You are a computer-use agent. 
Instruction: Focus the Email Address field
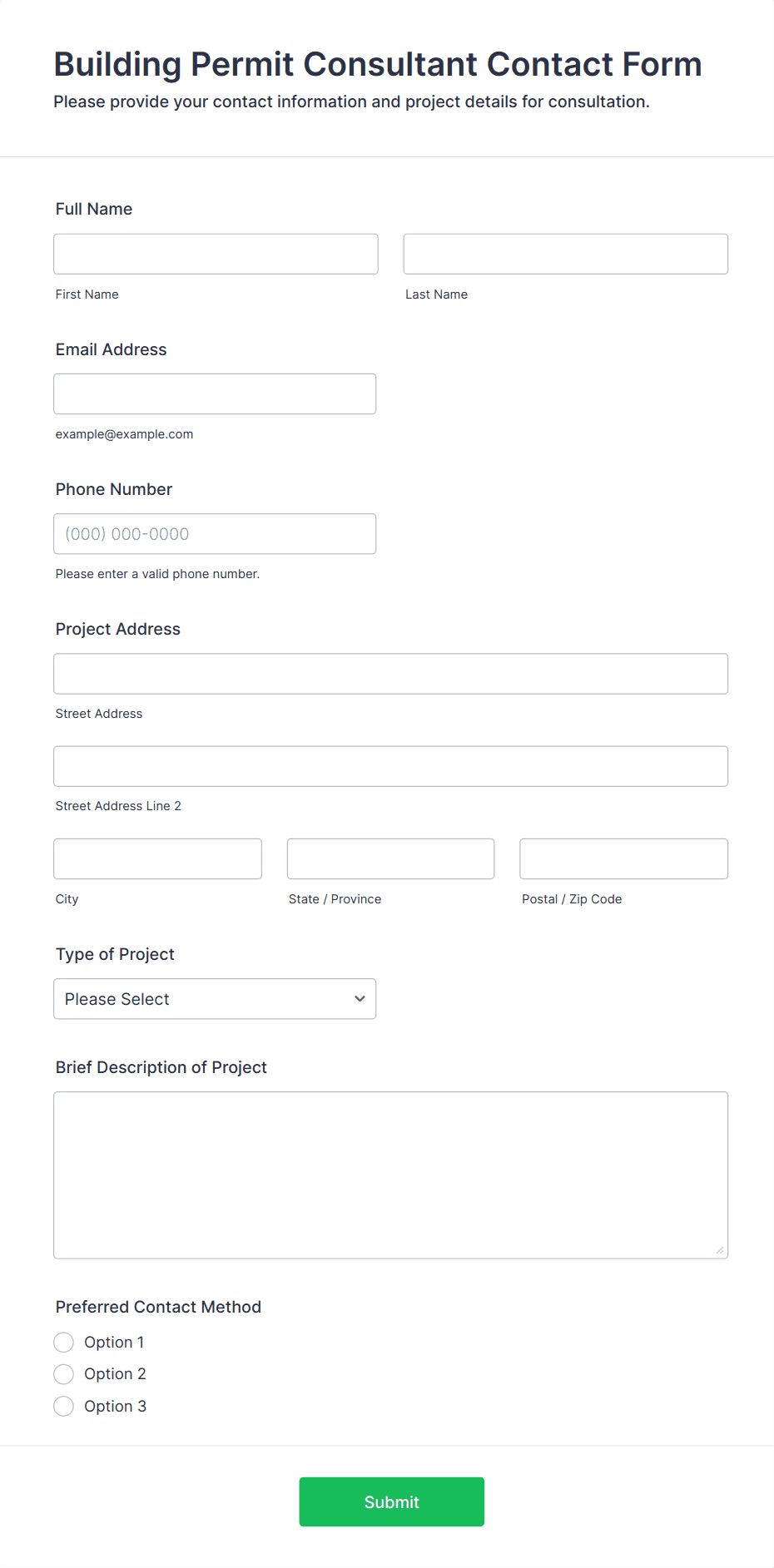(x=215, y=393)
